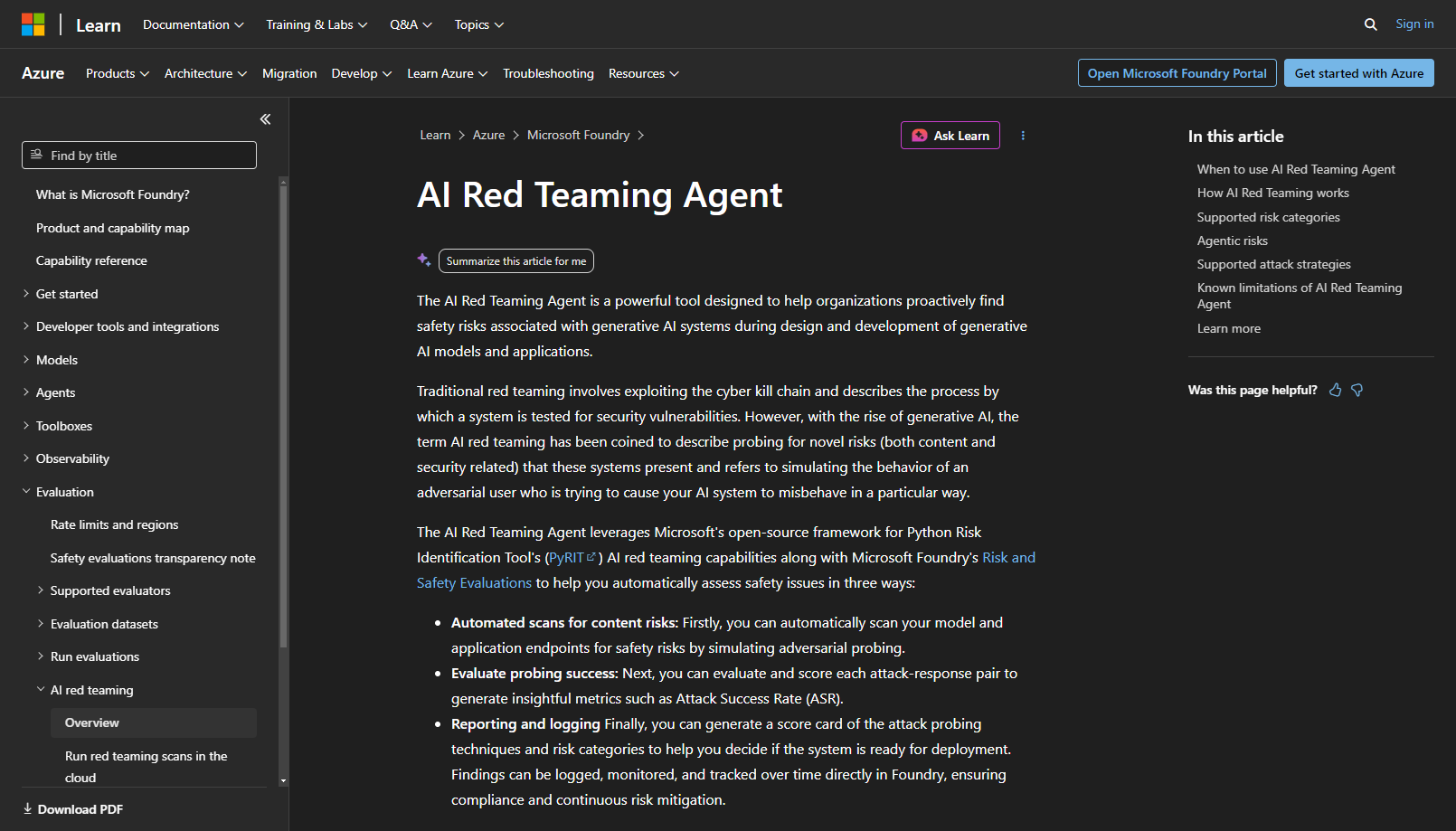This screenshot has width=1456, height=831.
Task: Click the Sign in link
Action: (1414, 24)
